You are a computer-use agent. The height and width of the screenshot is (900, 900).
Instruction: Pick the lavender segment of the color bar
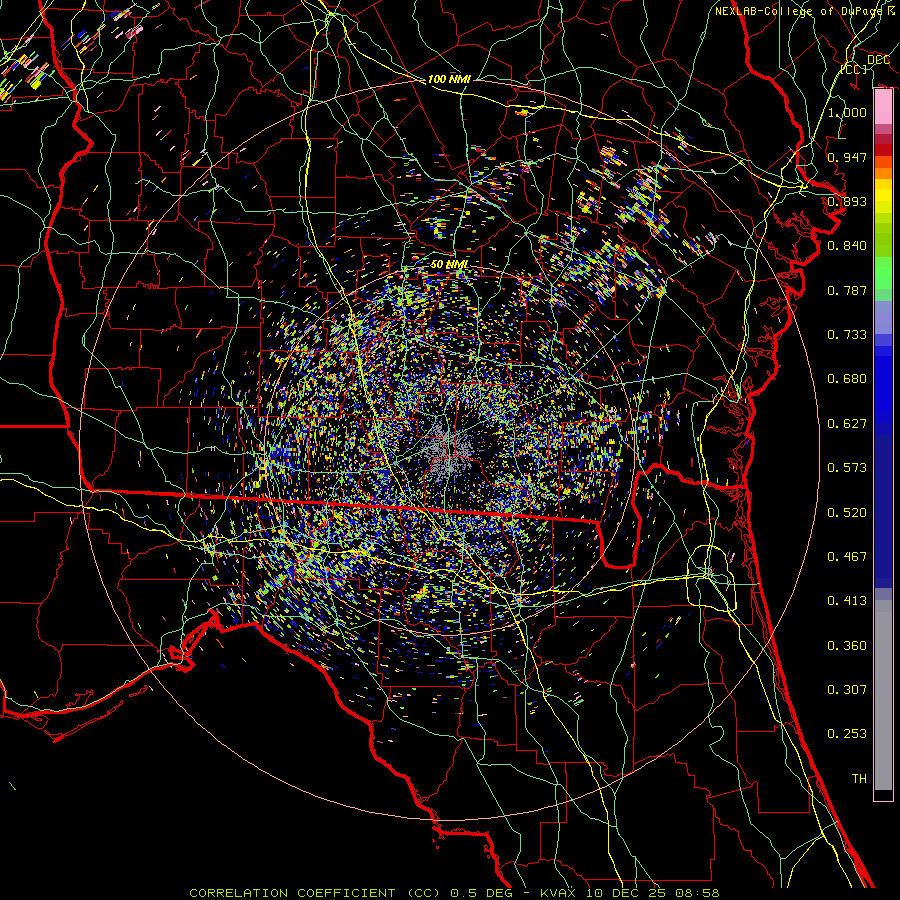click(x=883, y=317)
